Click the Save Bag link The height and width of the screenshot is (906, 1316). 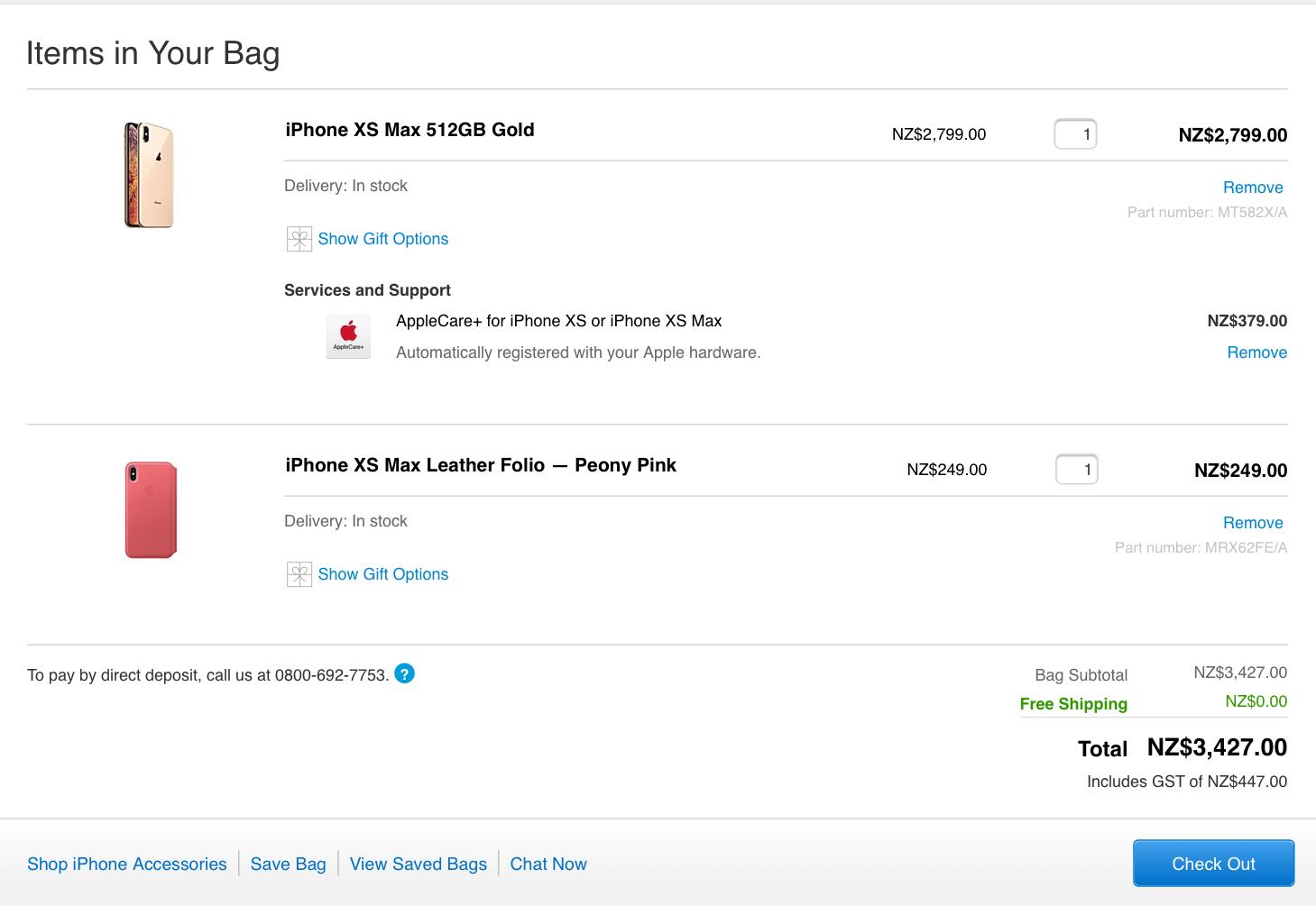click(288, 864)
